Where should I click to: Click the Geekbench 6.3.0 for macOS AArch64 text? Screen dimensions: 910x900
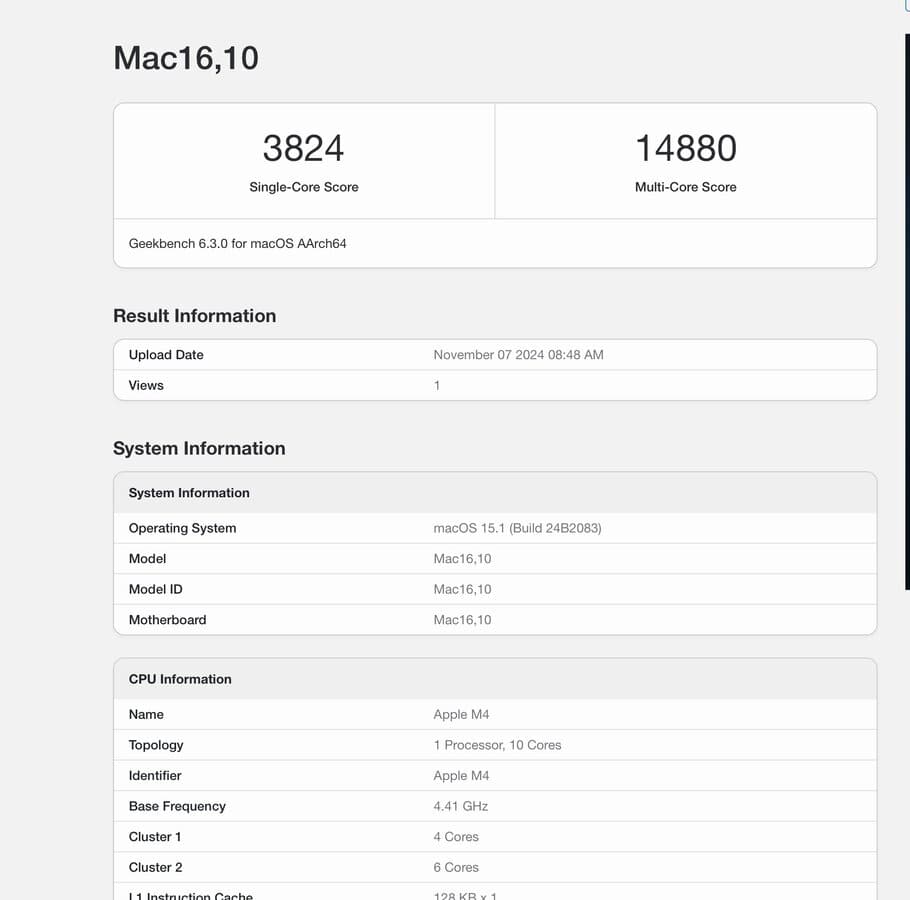pyautogui.click(x=237, y=243)
